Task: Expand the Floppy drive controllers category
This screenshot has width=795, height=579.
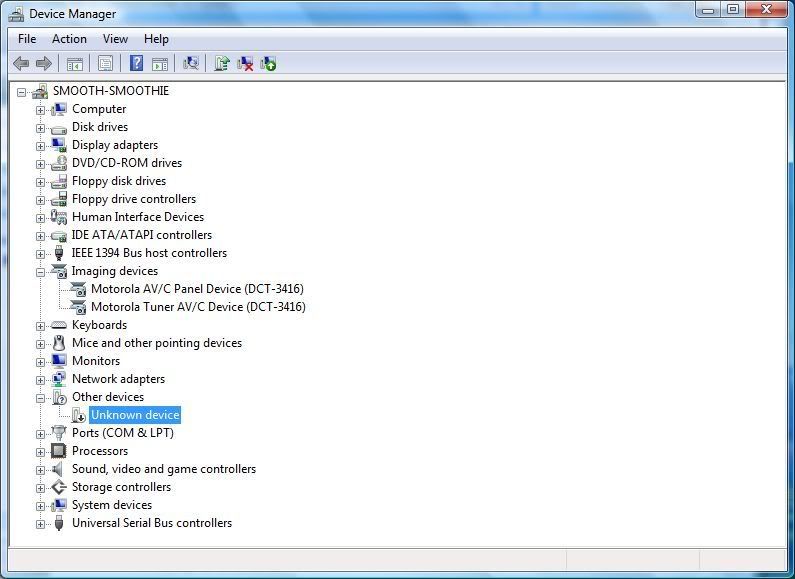Action: click(41, 200)
